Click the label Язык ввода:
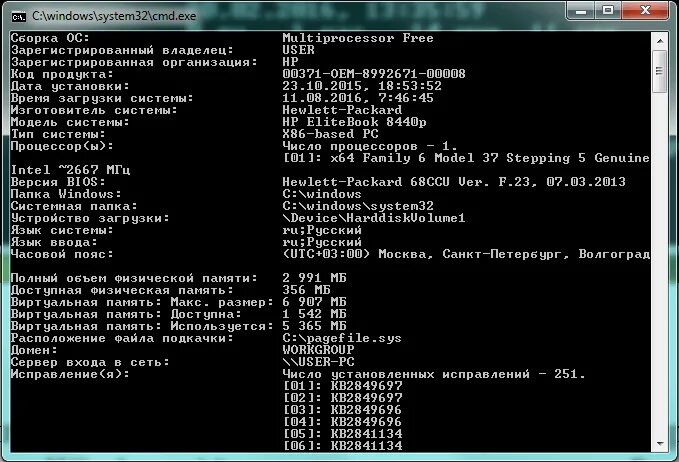This screenshot has height=462, width=679. 54,242
